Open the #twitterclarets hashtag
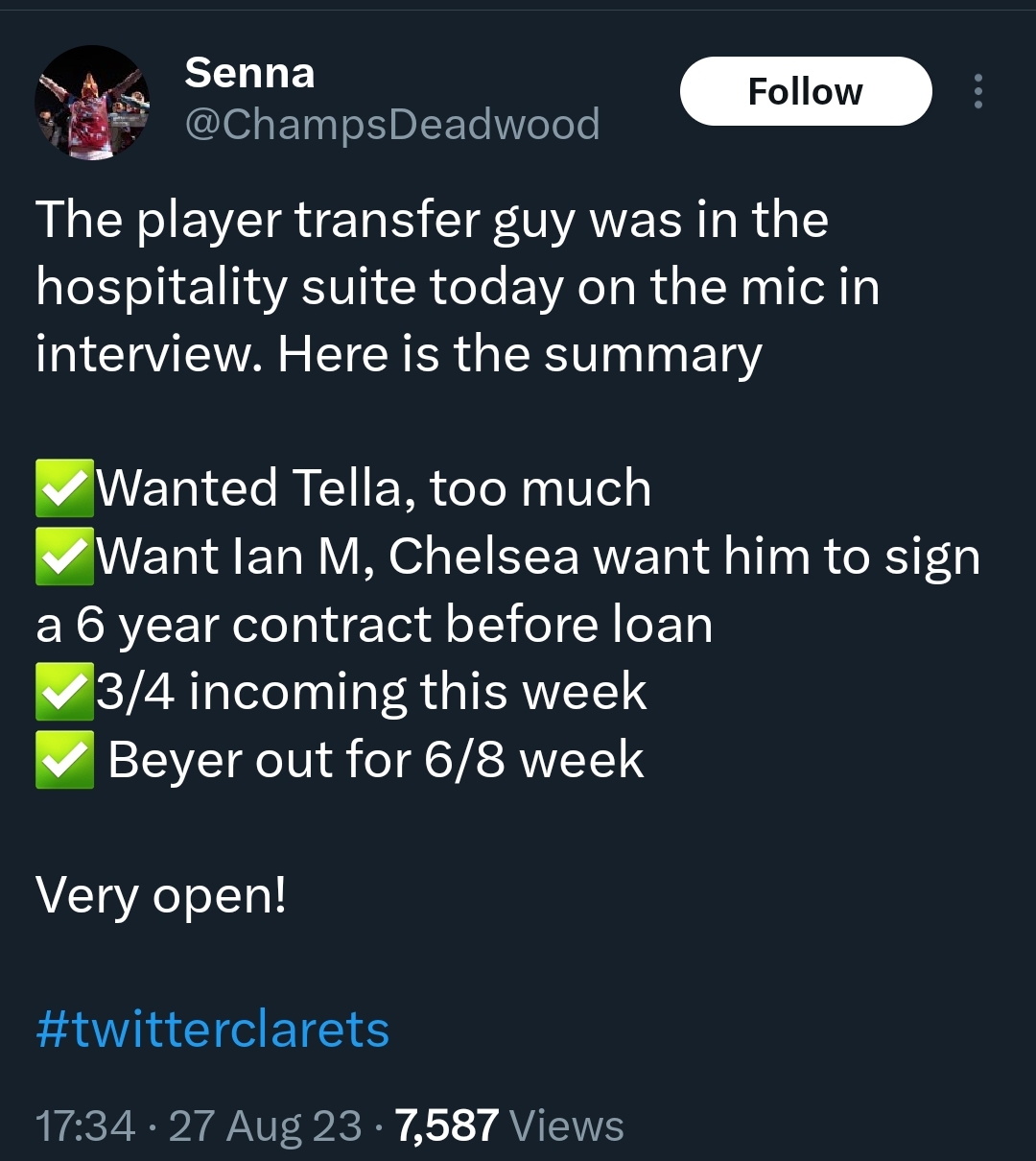1036x1161 pixels. click(x=212, y=1030)
